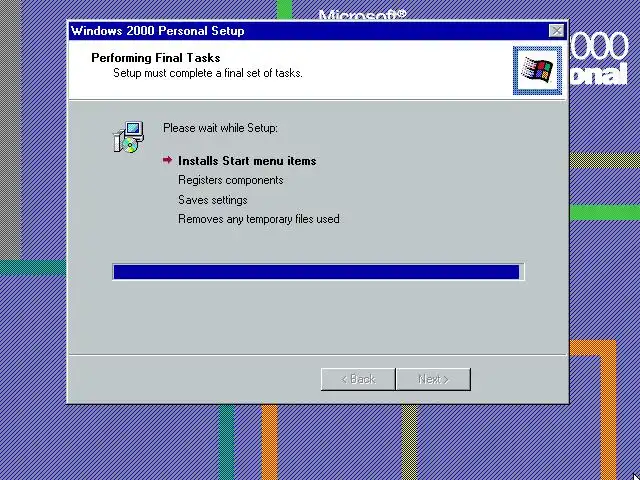
Task: Select the 'Registers components' step
Action: pyautogui.click(x=231, y=180)
